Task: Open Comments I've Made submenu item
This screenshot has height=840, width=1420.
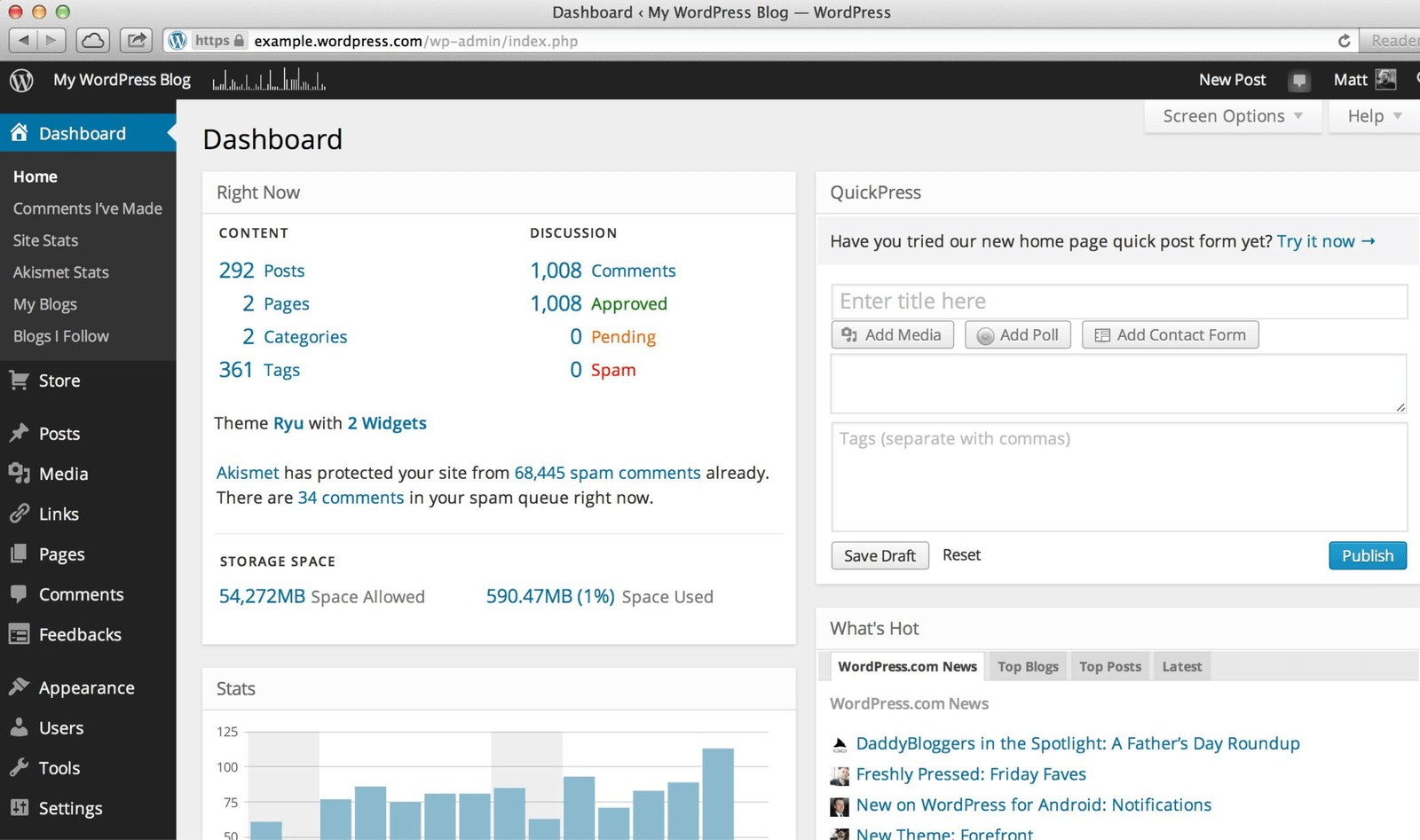Action: (x=88, y=208)
